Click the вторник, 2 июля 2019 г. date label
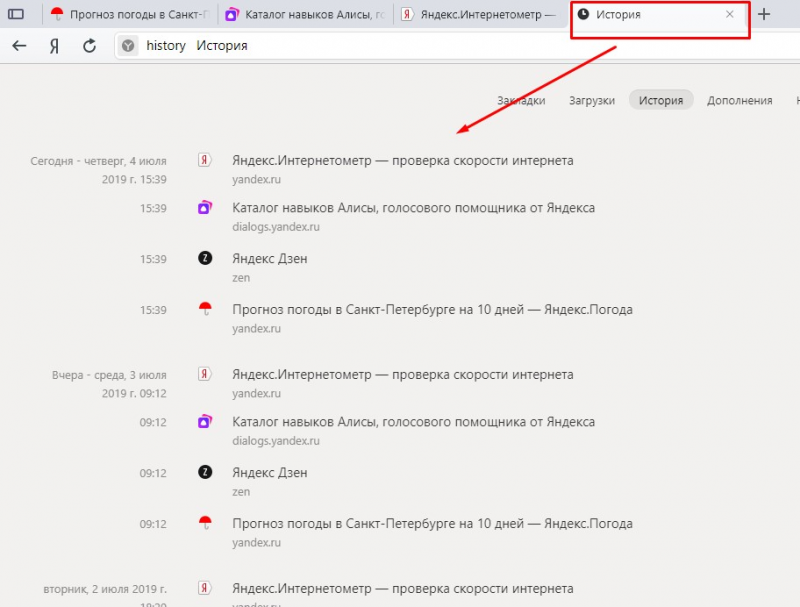The width and height of the screenshot is (800, 607). click(105, 589)
